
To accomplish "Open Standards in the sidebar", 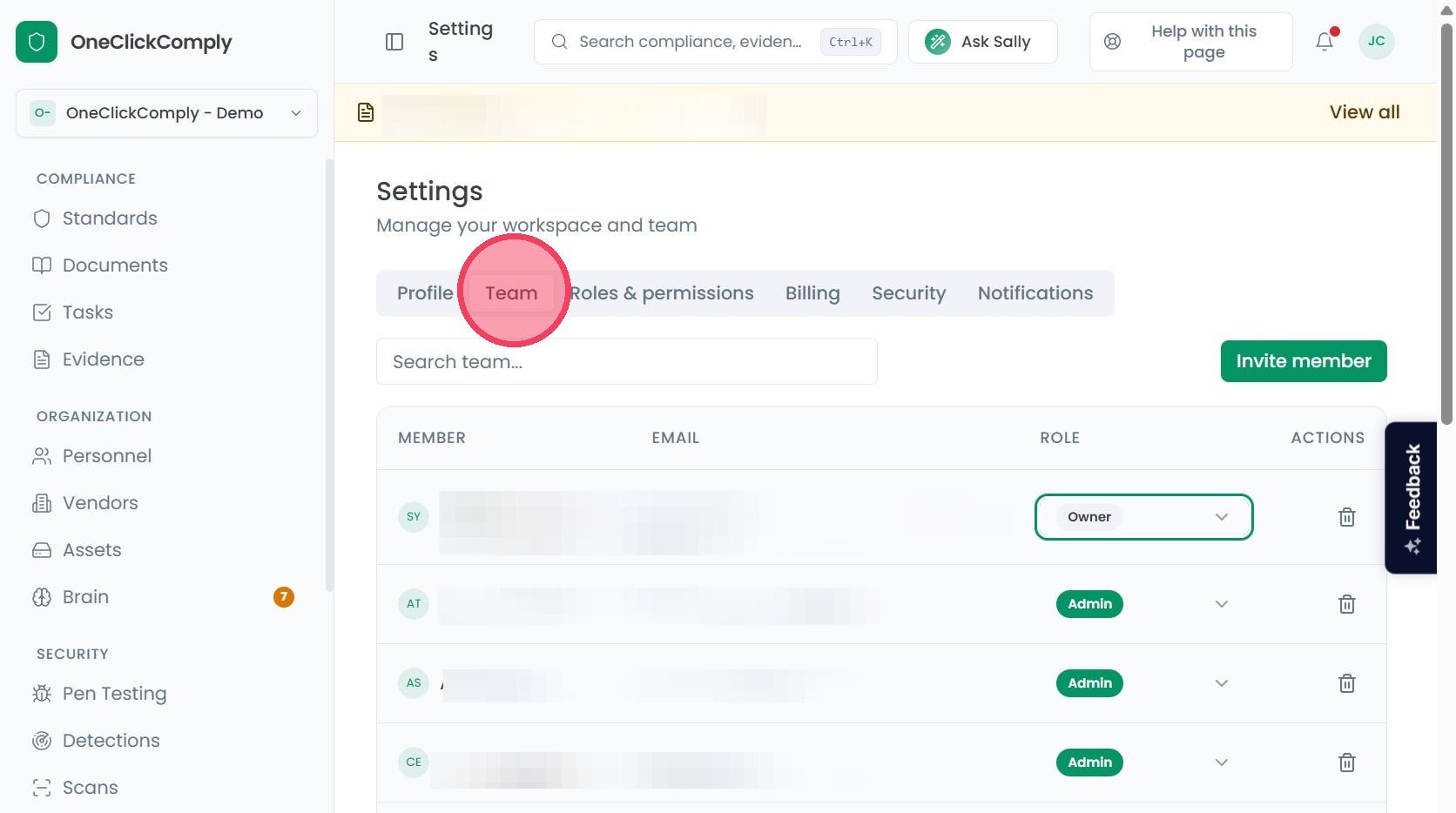I will point(110,218).
